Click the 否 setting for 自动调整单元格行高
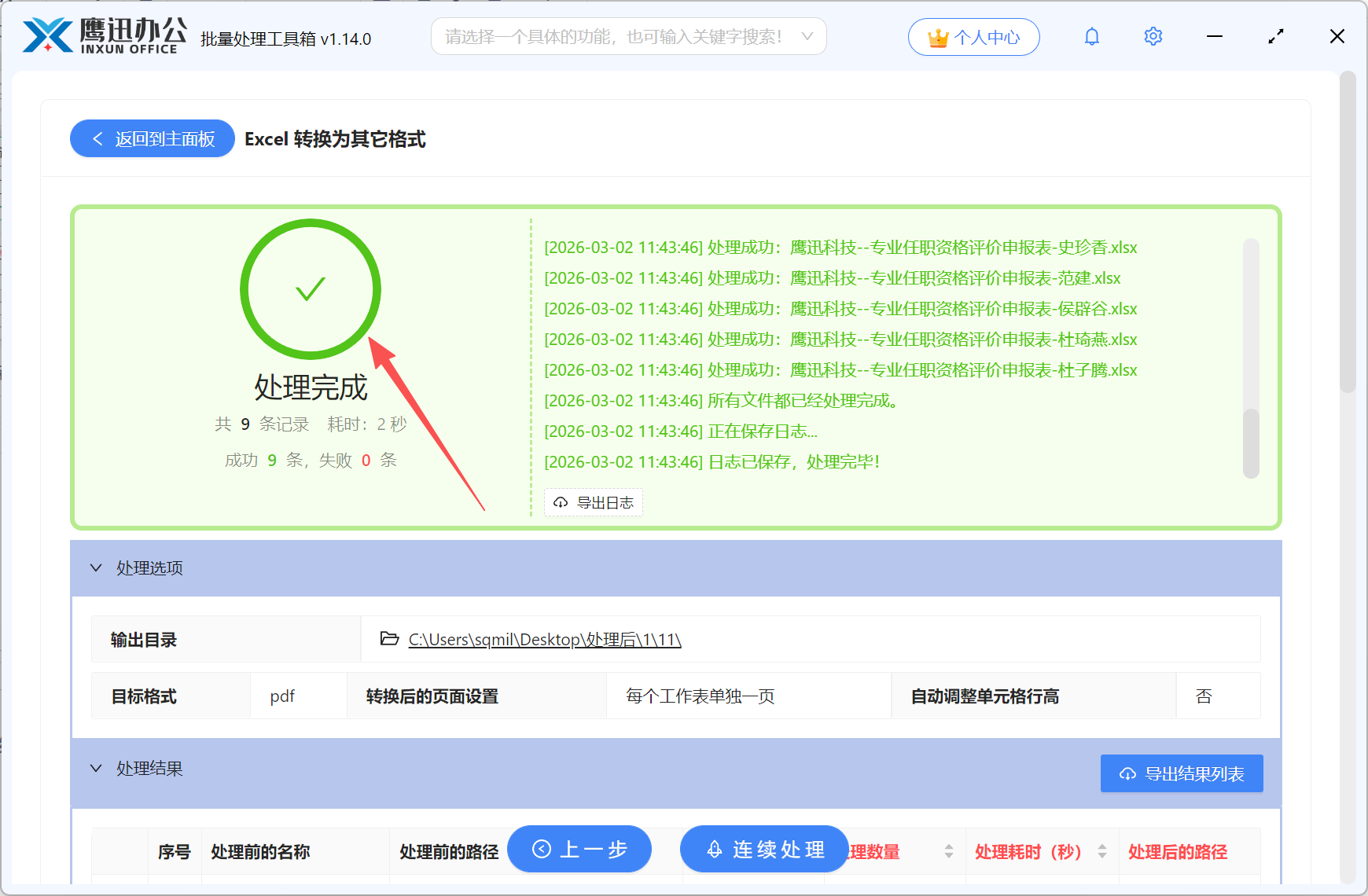This screenshot has height=896, width=1368. [1204, 696]
